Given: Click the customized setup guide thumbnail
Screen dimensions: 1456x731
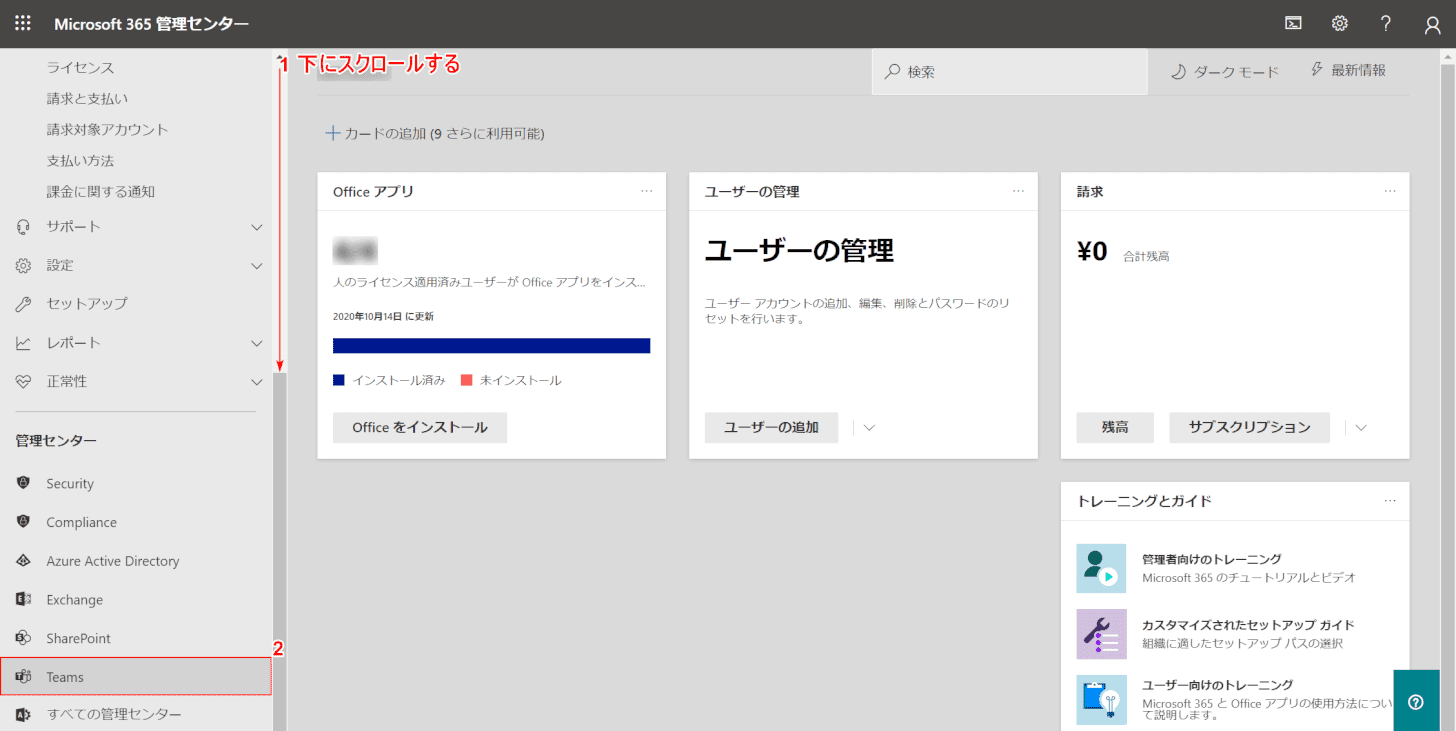Looking at the screenshot, I should tap(1101, 634).
